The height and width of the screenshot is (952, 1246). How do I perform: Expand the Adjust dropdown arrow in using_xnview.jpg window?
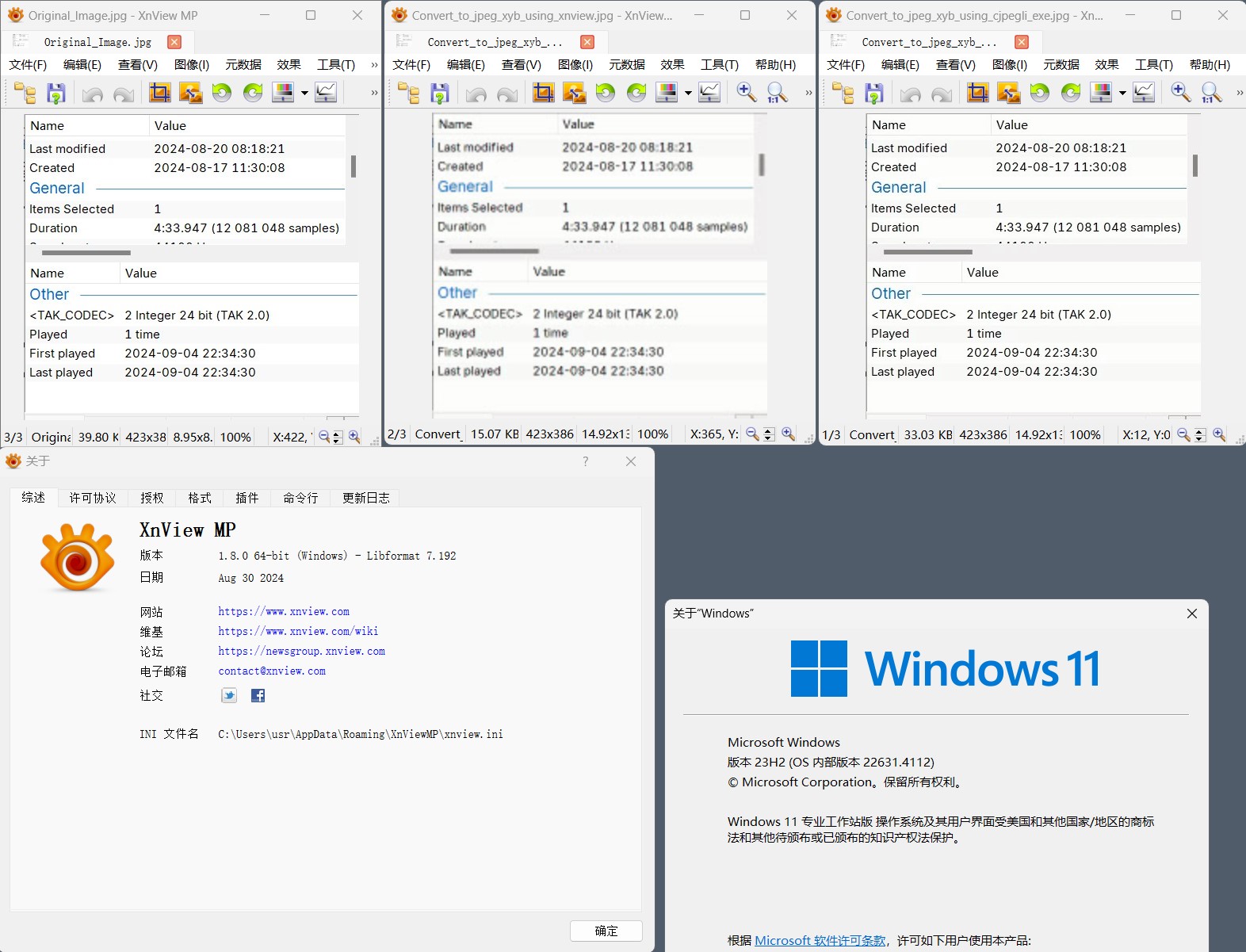point(688,94)
